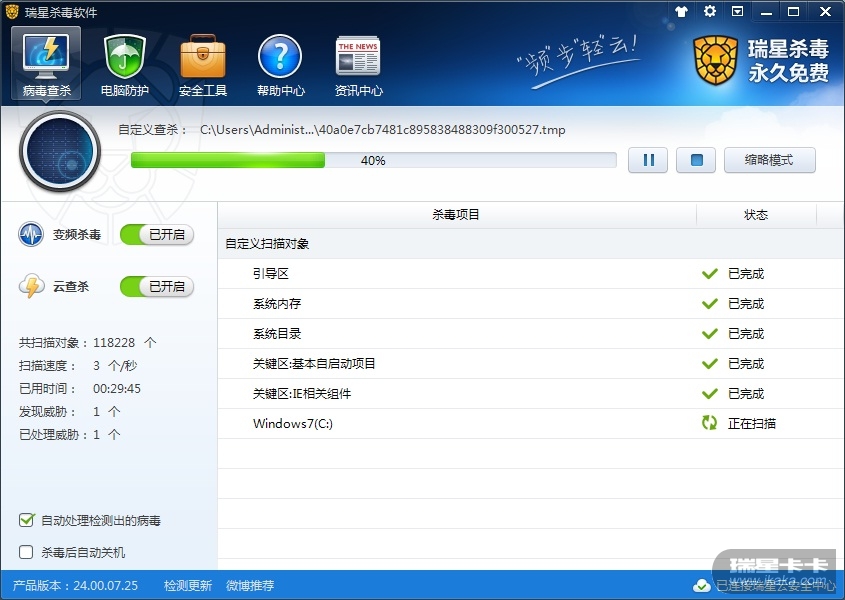The image size is (845, 600).
Task: Open 资讯中心 news center
Action: pos(358,65)
